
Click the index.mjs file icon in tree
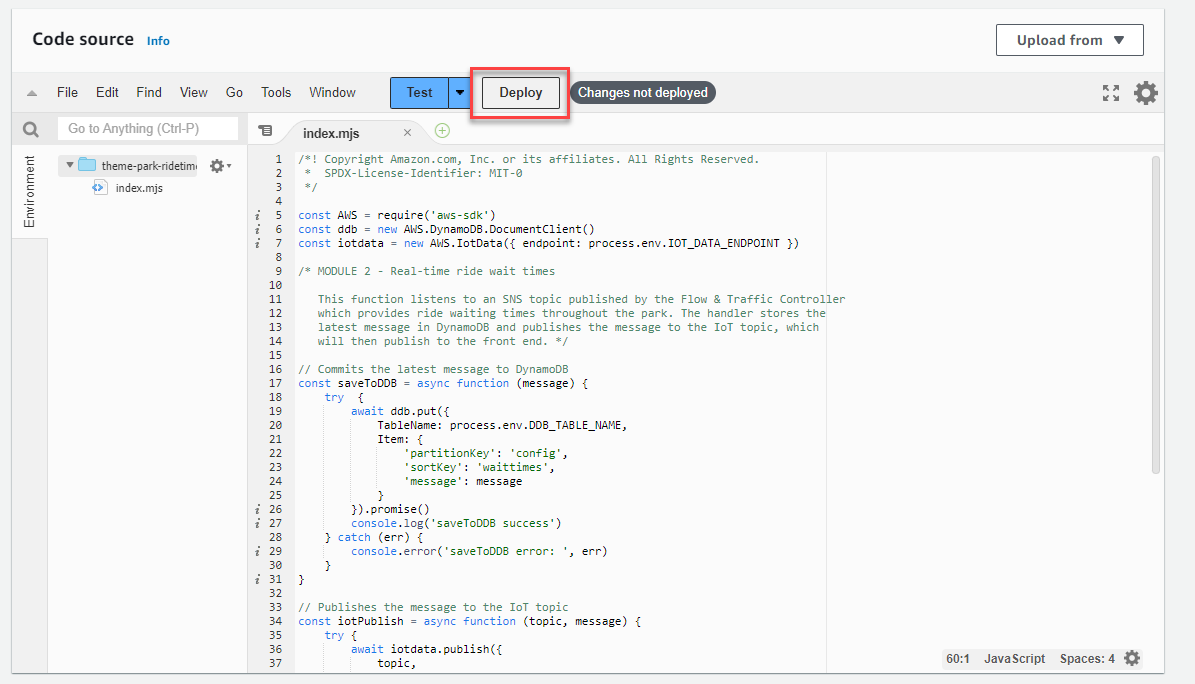(99, 188)
